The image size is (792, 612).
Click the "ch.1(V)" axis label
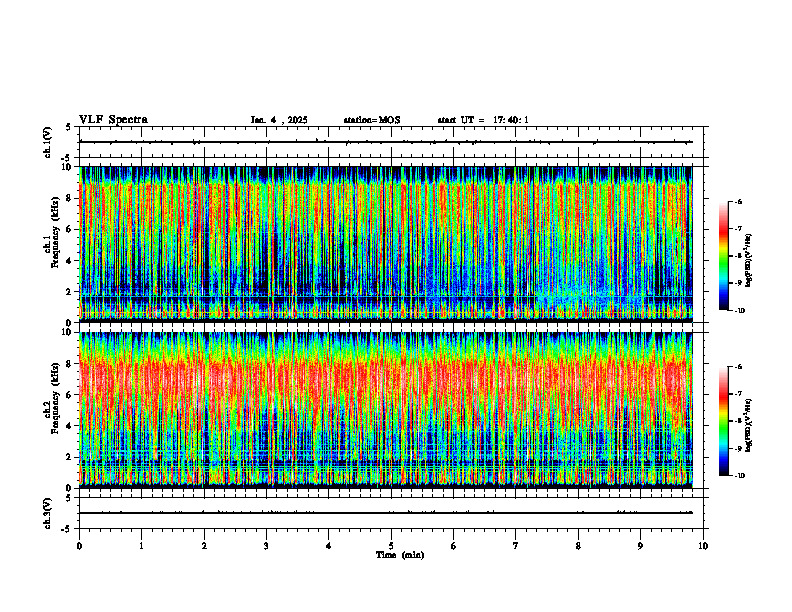click(48, 142)
